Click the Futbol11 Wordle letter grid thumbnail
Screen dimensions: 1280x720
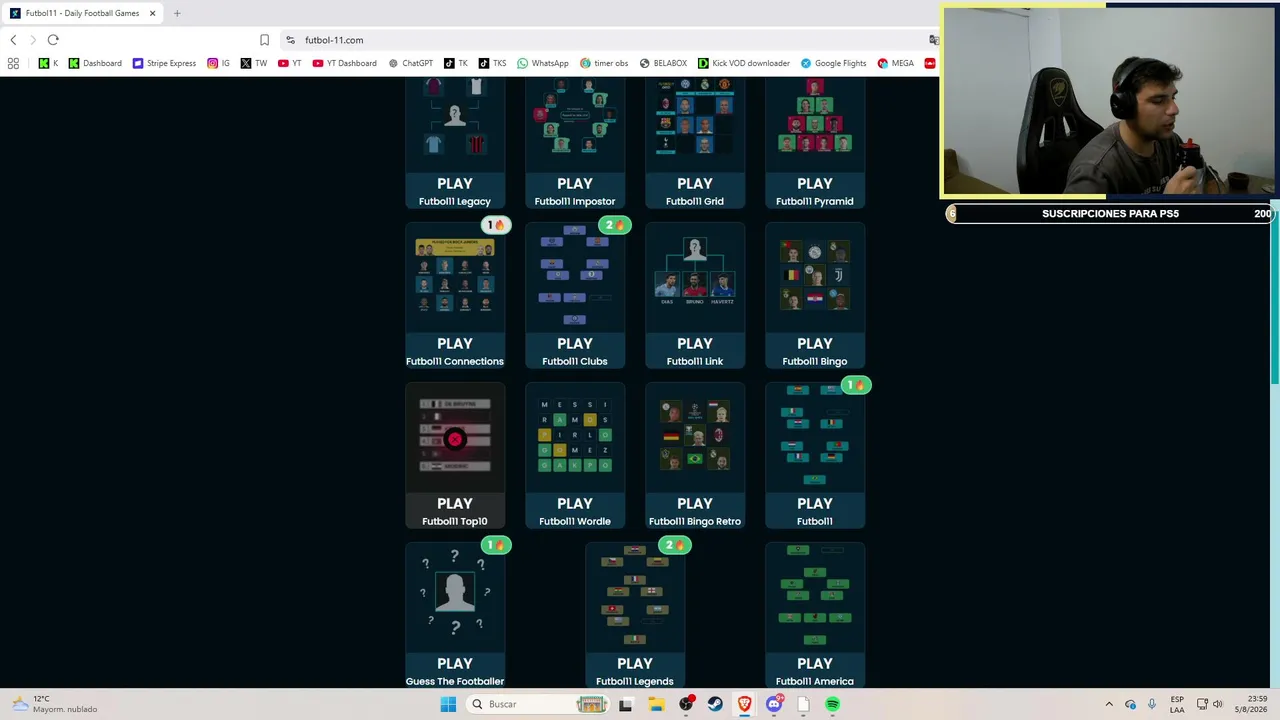575,435
